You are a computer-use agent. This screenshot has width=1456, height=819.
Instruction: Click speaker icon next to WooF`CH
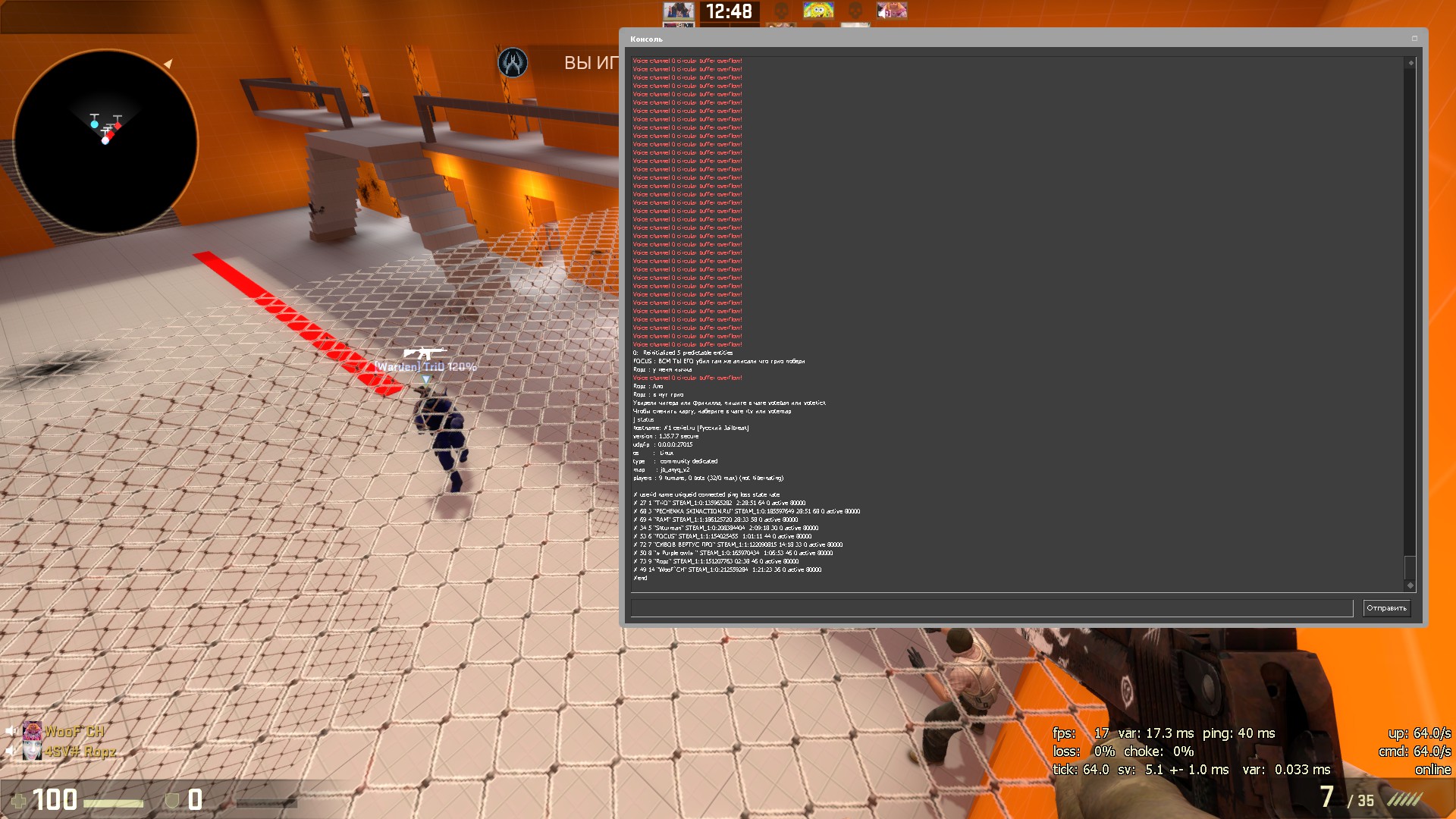11,731
